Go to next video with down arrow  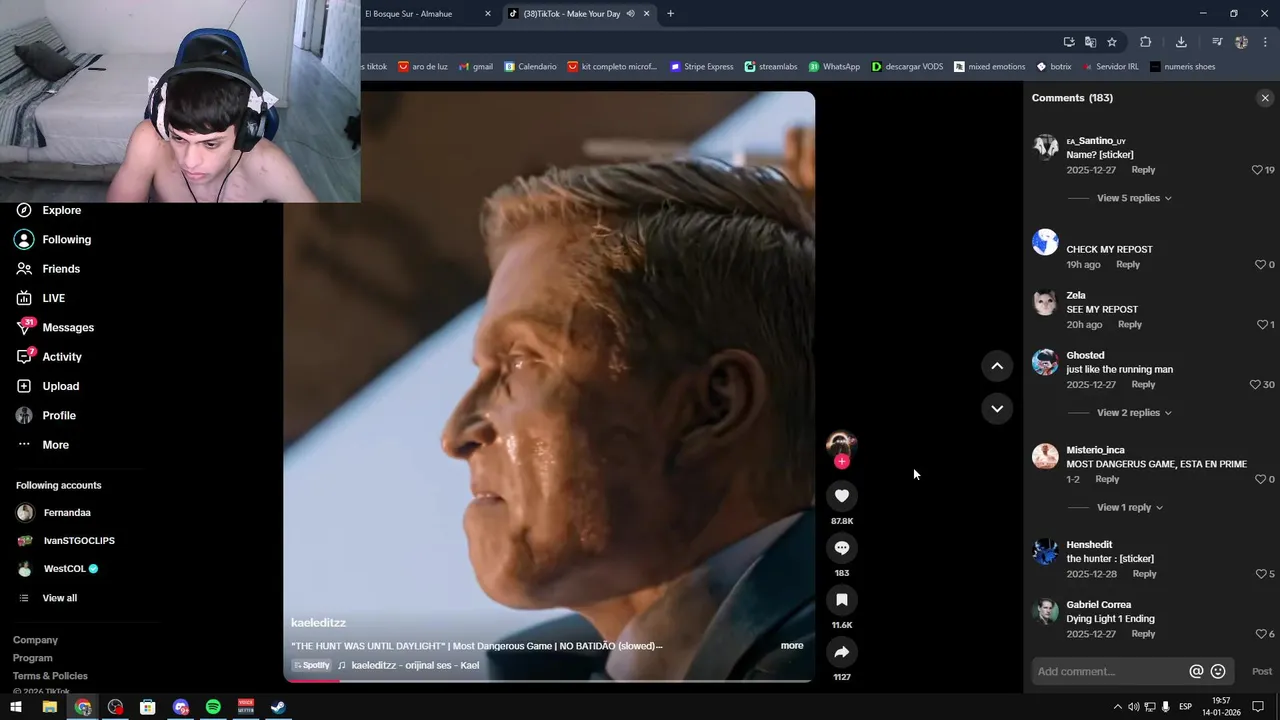[997, 408]
